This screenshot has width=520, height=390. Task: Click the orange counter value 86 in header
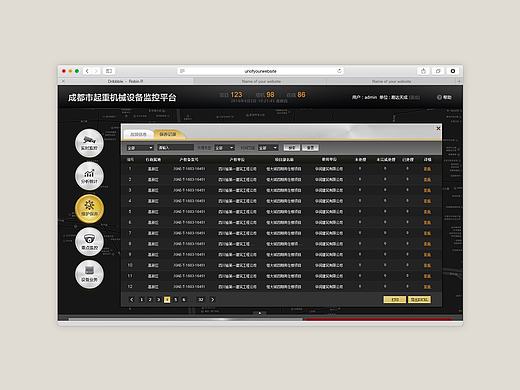point(301,95)
